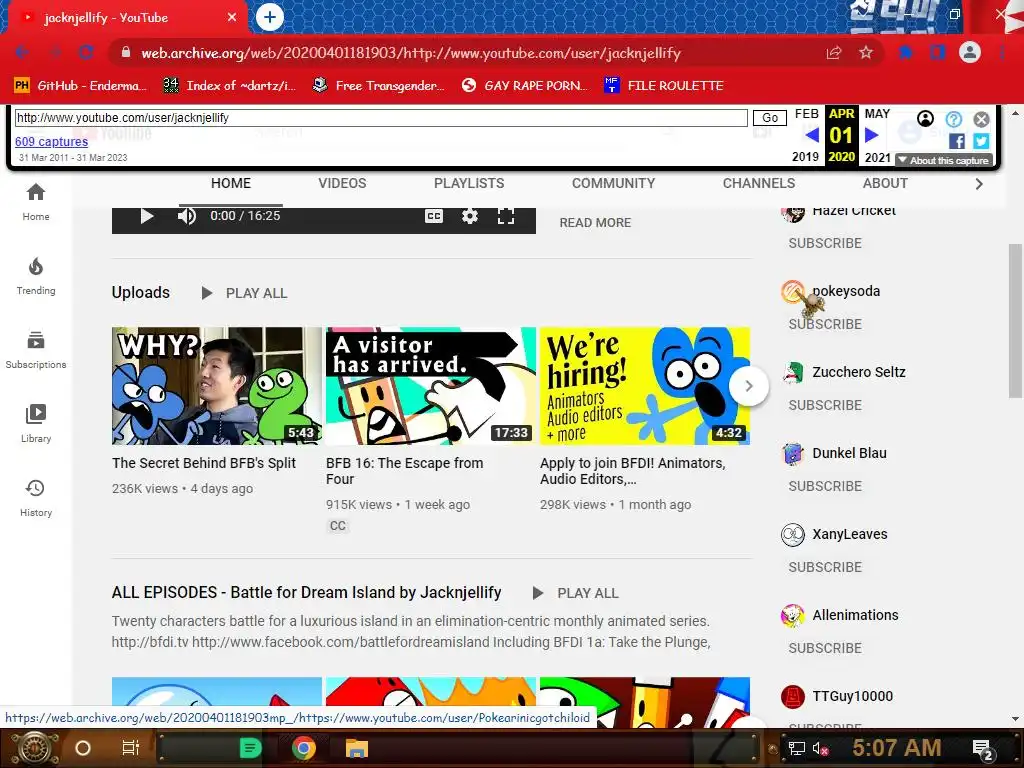Viewport: 1024px width, 768px height.
Task: Switch to the PLAYLISTS channel tab
Action: [469, 184]
